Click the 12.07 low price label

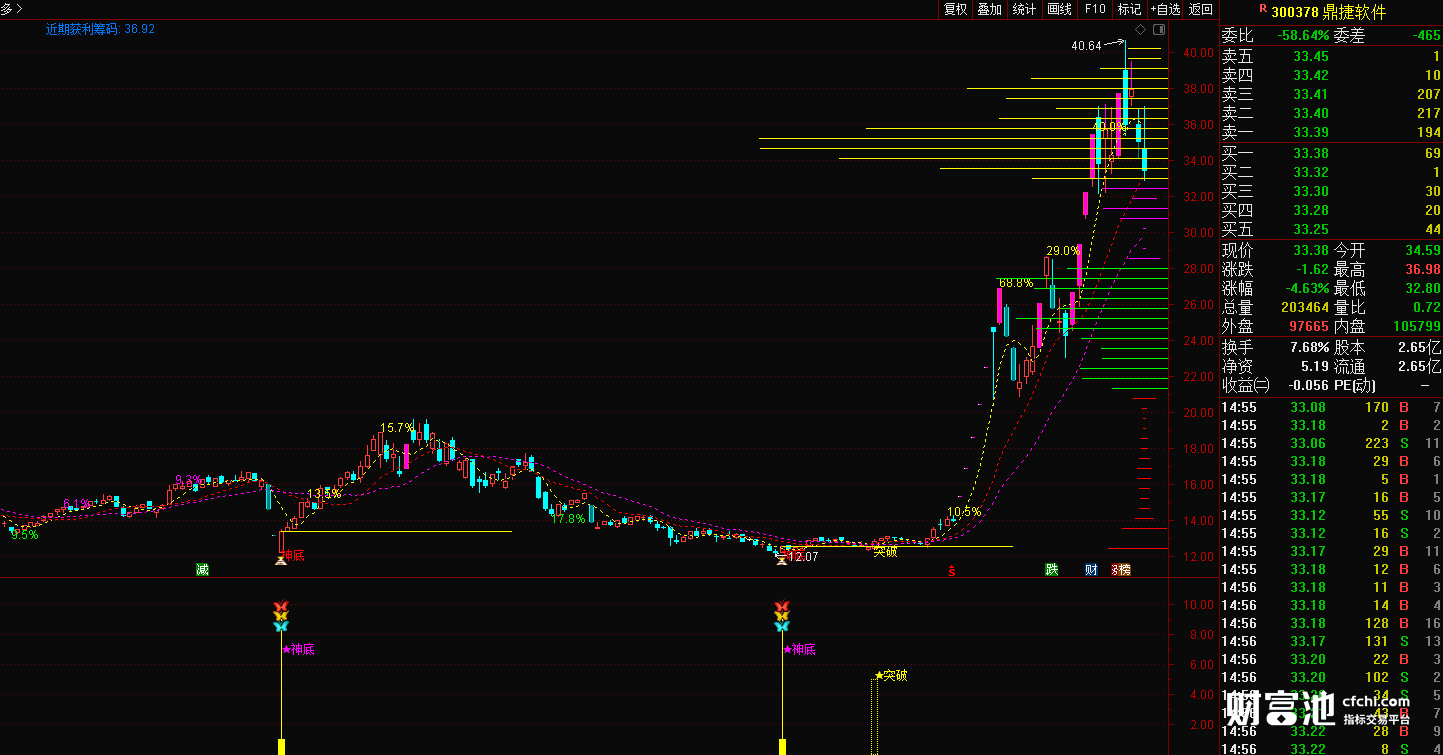tap(803, 557)
